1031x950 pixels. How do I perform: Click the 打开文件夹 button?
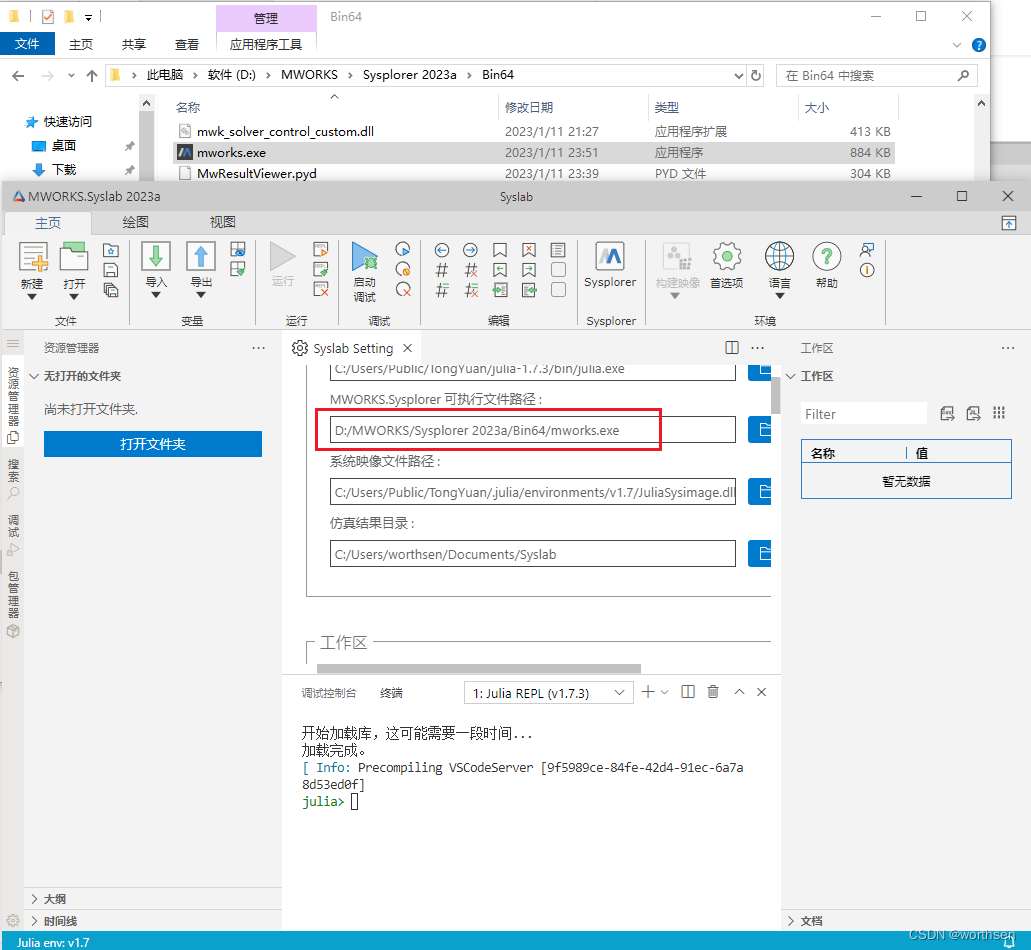pos(153,444)
